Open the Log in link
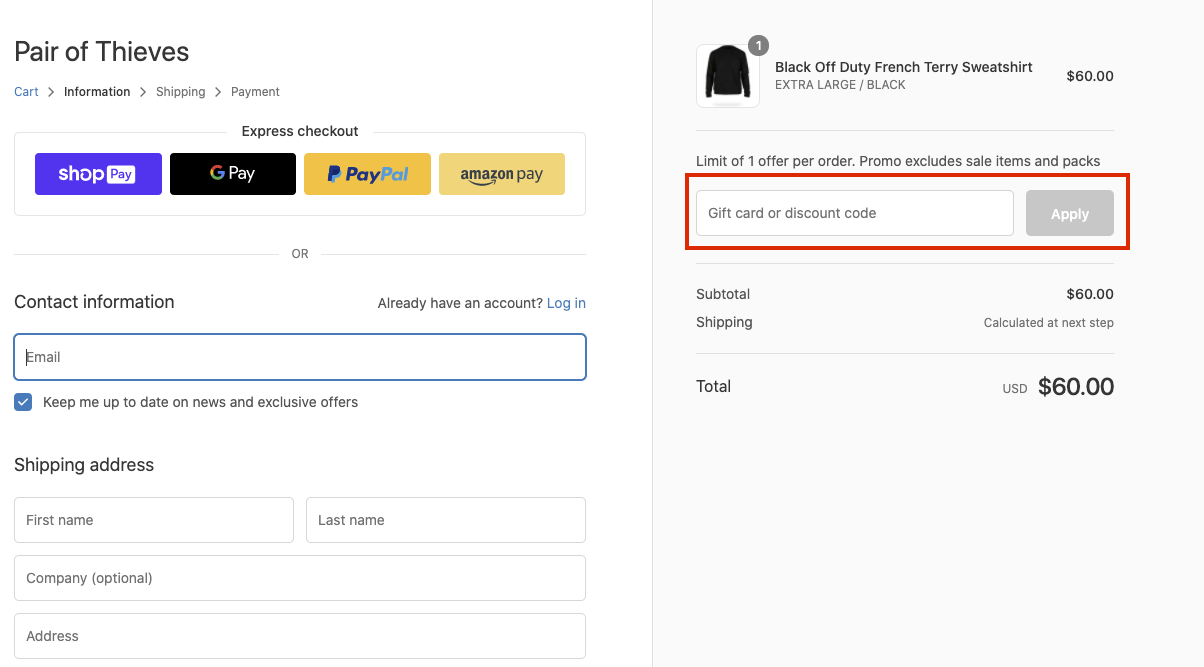Screen dimensions: 1204x667 [566, 303]
